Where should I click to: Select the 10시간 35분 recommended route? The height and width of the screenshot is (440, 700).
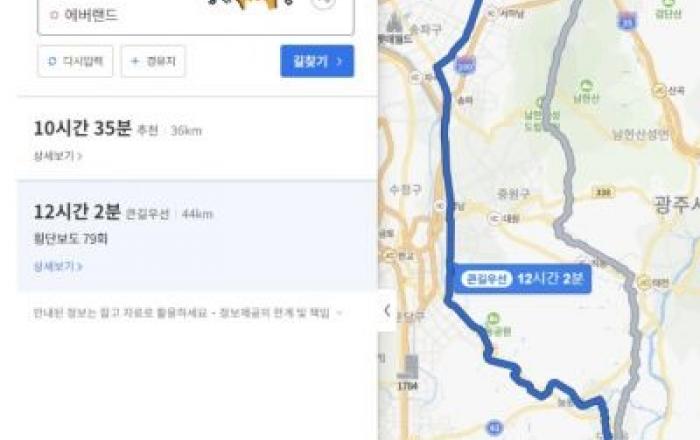click(x=197, y=138)
